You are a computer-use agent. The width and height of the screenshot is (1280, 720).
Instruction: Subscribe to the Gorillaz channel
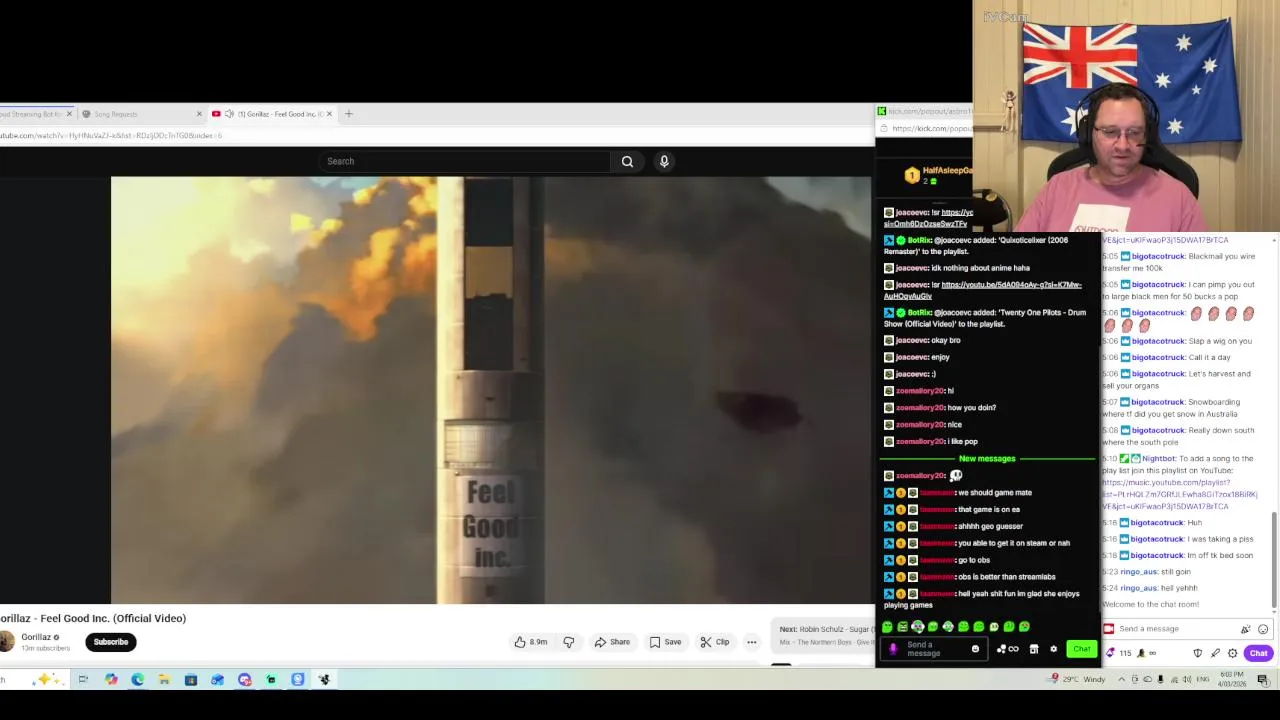click(111, 642)
